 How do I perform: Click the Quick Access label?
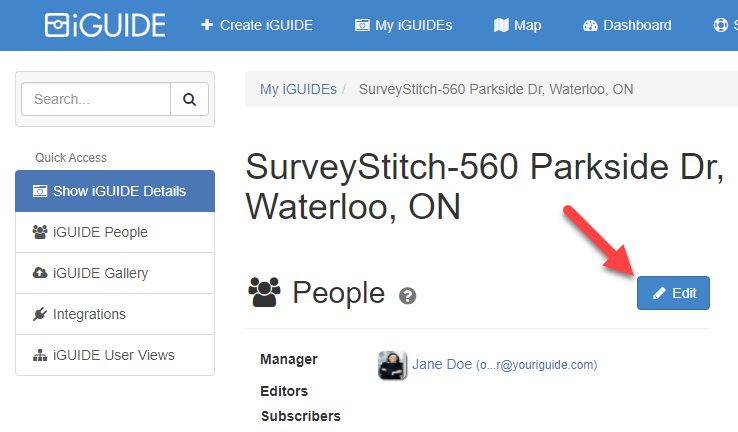click(x=71, y=158)
